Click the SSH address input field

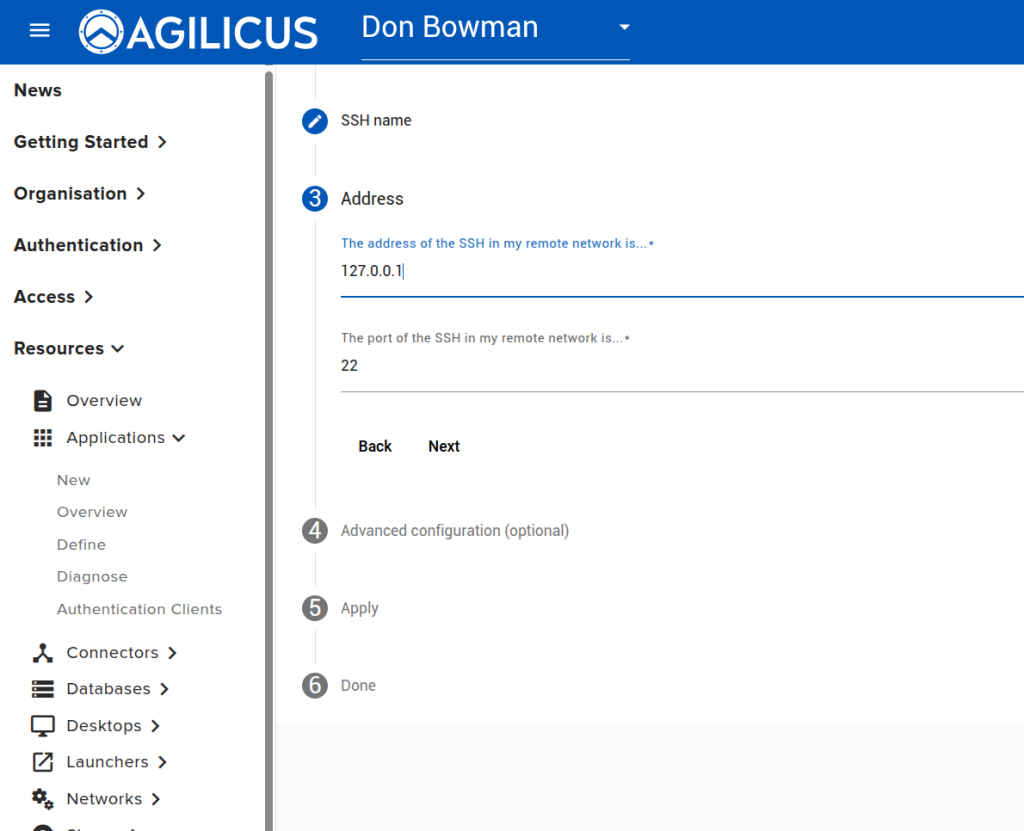tap(680, 271)
